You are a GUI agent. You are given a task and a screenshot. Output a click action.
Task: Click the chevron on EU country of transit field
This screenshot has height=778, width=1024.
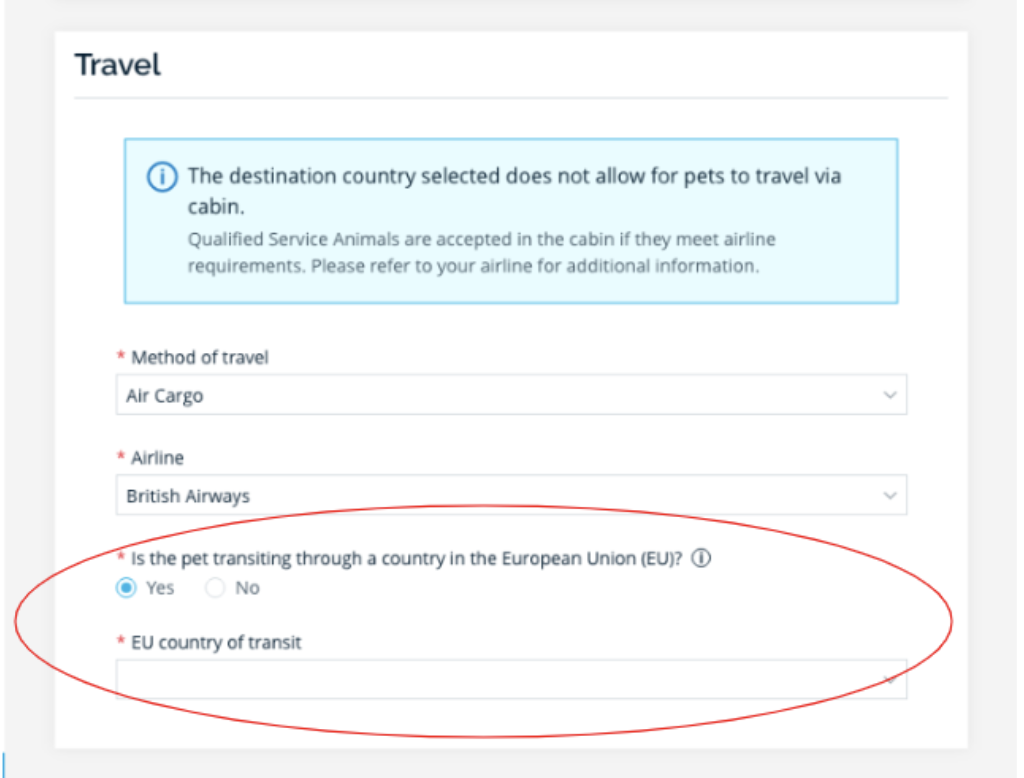coord(889,680)
